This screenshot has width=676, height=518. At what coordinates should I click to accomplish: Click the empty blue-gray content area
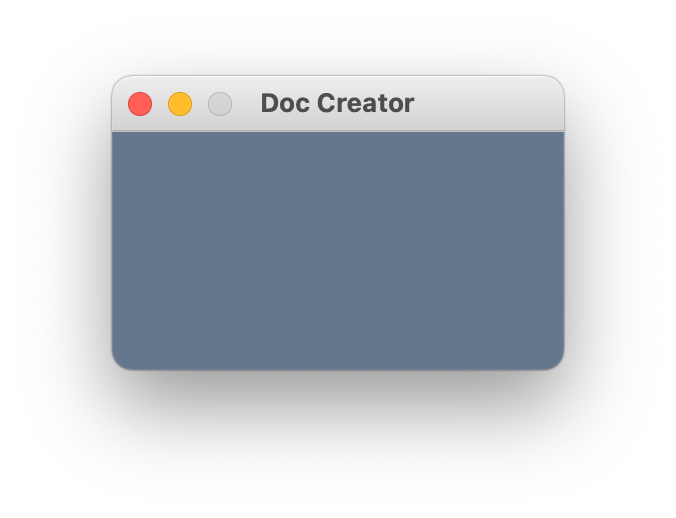point(338,250)
